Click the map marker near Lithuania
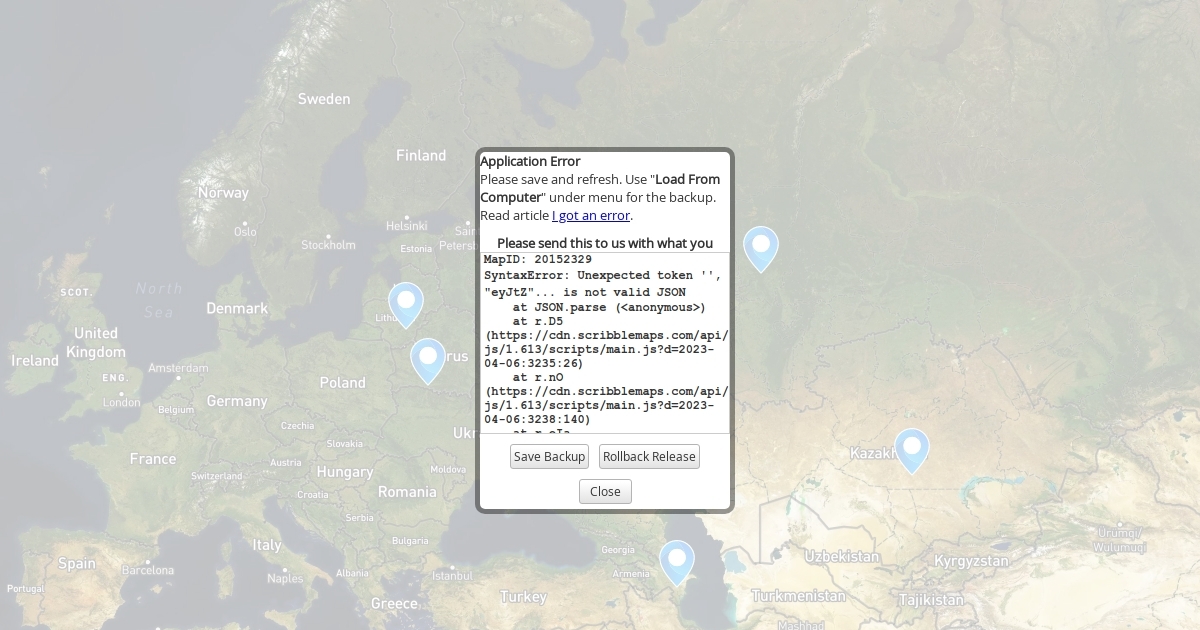Image resolution: width=1200 pixels, height=630 pixels. click(405, 302)
